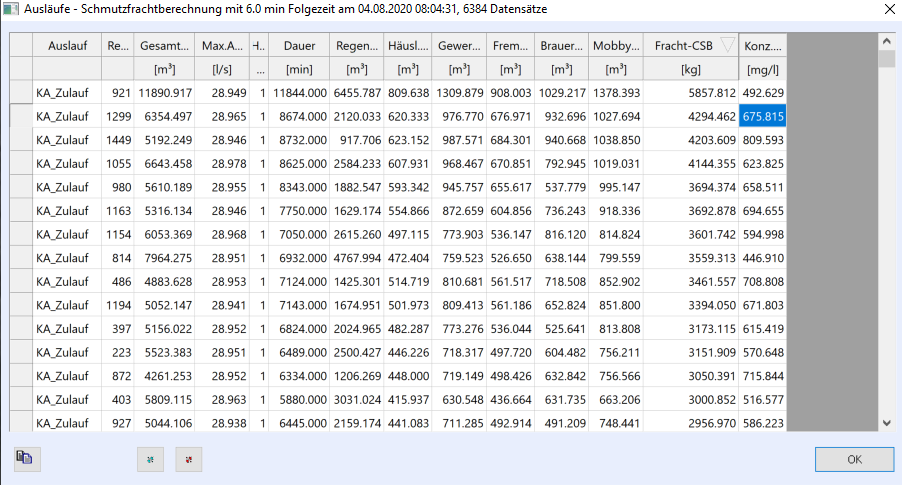
Task: Click the Mobby... column header
Action: (616, 45)
